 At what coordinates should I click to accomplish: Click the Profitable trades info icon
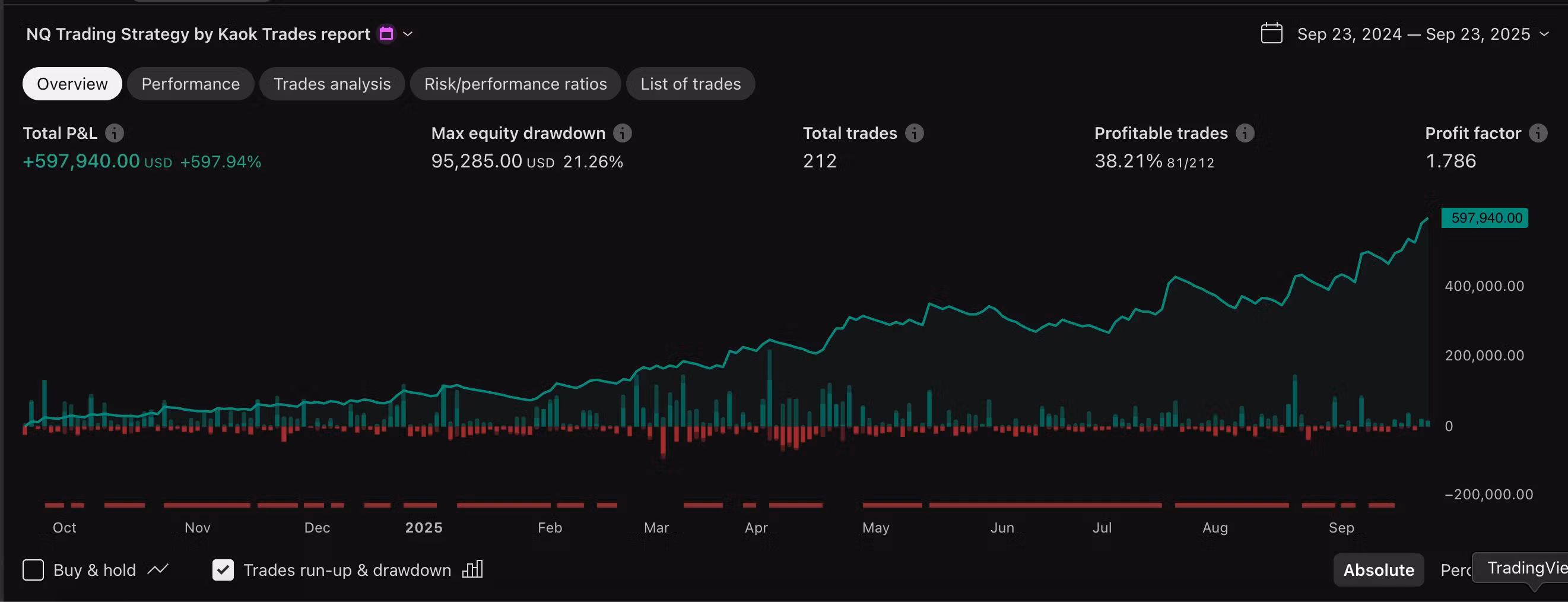[x=1245, y=133]
